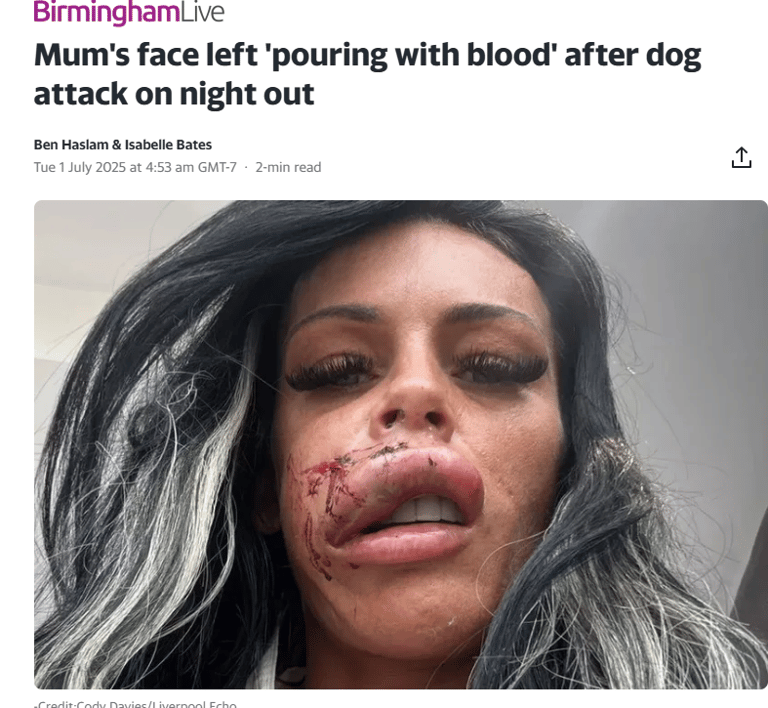Open the share icon beside the byline

(741, 158)
